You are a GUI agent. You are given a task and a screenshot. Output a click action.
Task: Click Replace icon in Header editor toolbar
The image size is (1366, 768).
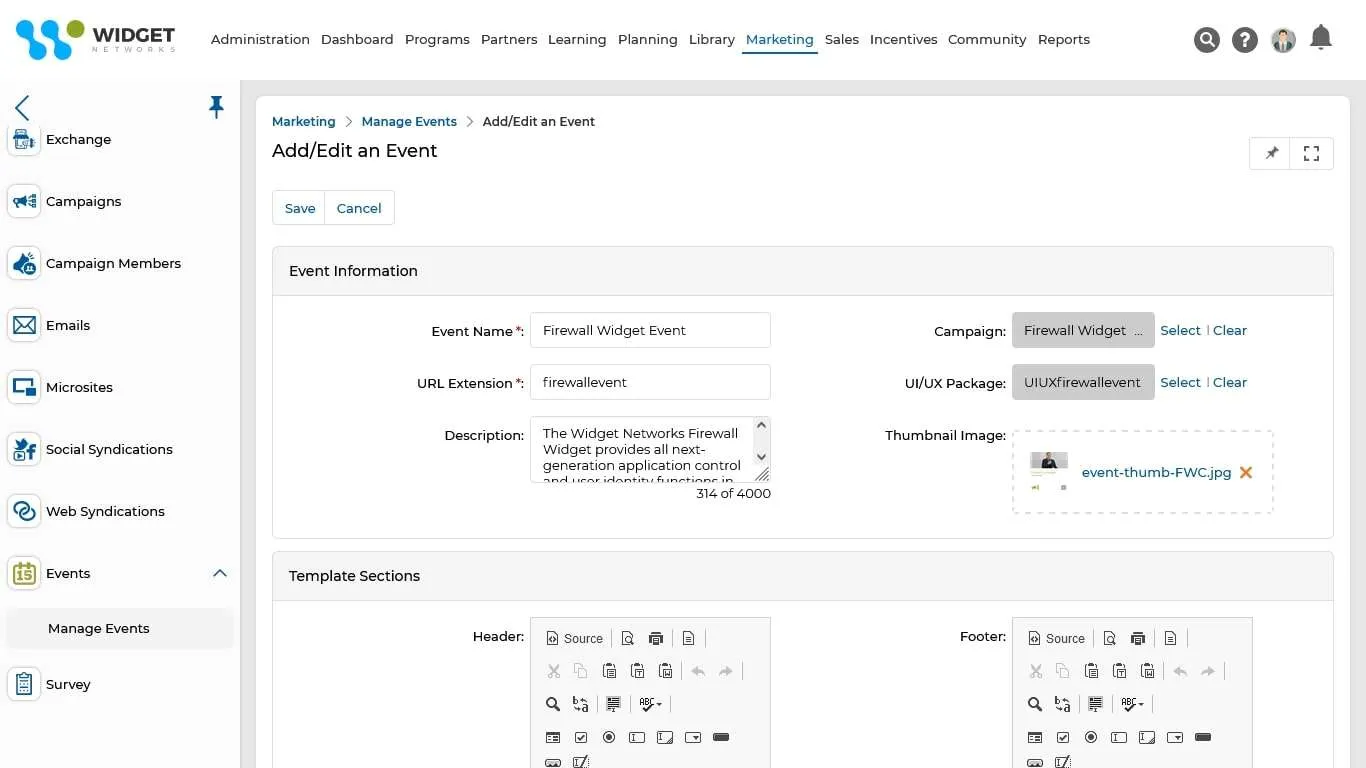pos(580,705)
